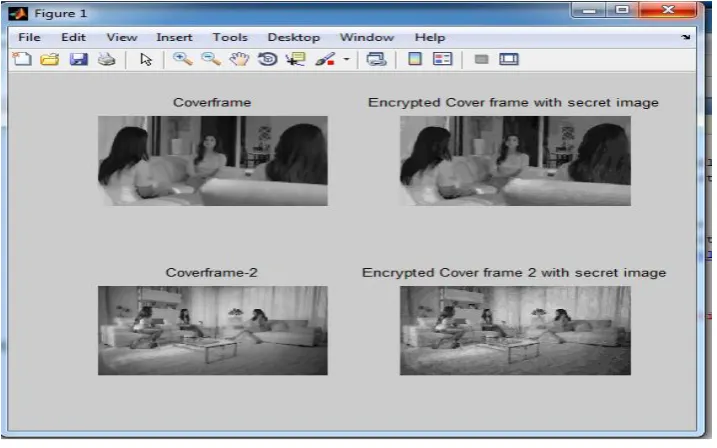
Task: Open the View menu
Action: (122, 37)
